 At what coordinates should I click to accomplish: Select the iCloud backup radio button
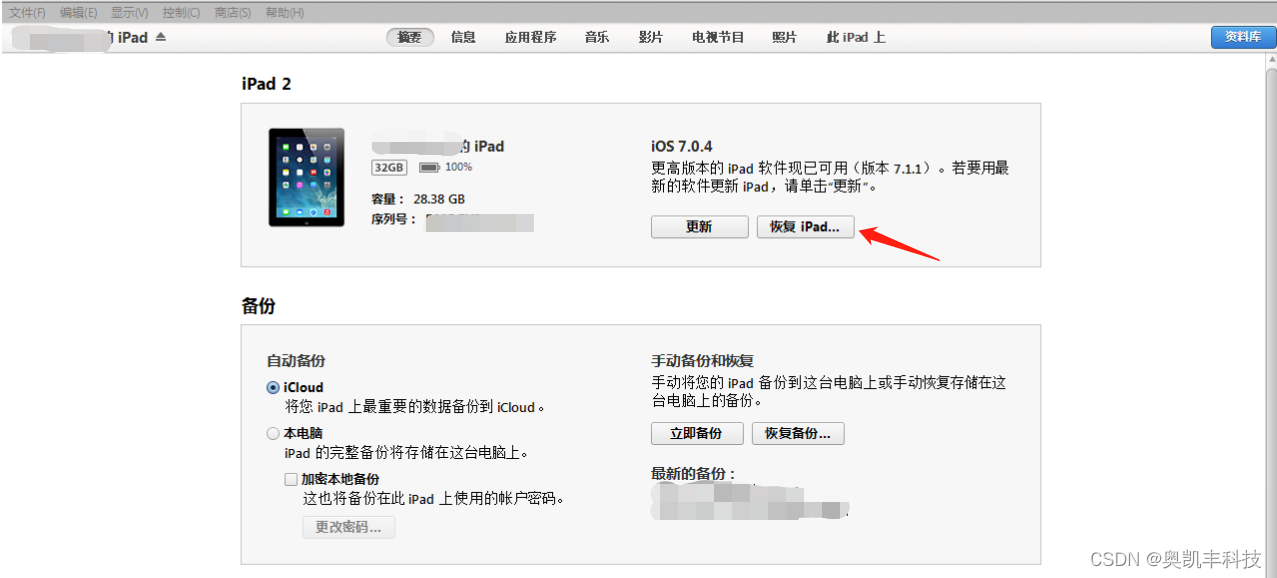pos(273,387)
